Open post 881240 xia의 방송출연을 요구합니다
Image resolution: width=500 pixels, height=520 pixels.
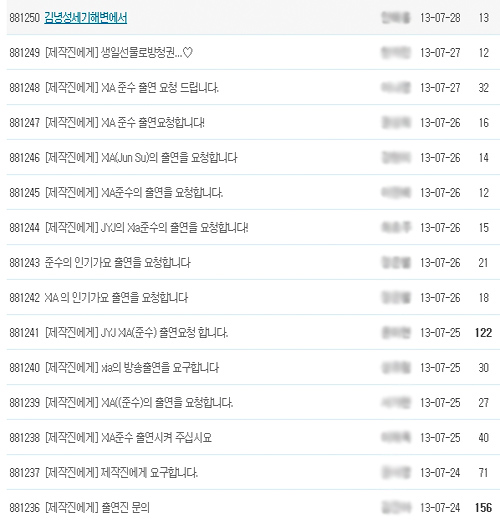tap(132, 368)
